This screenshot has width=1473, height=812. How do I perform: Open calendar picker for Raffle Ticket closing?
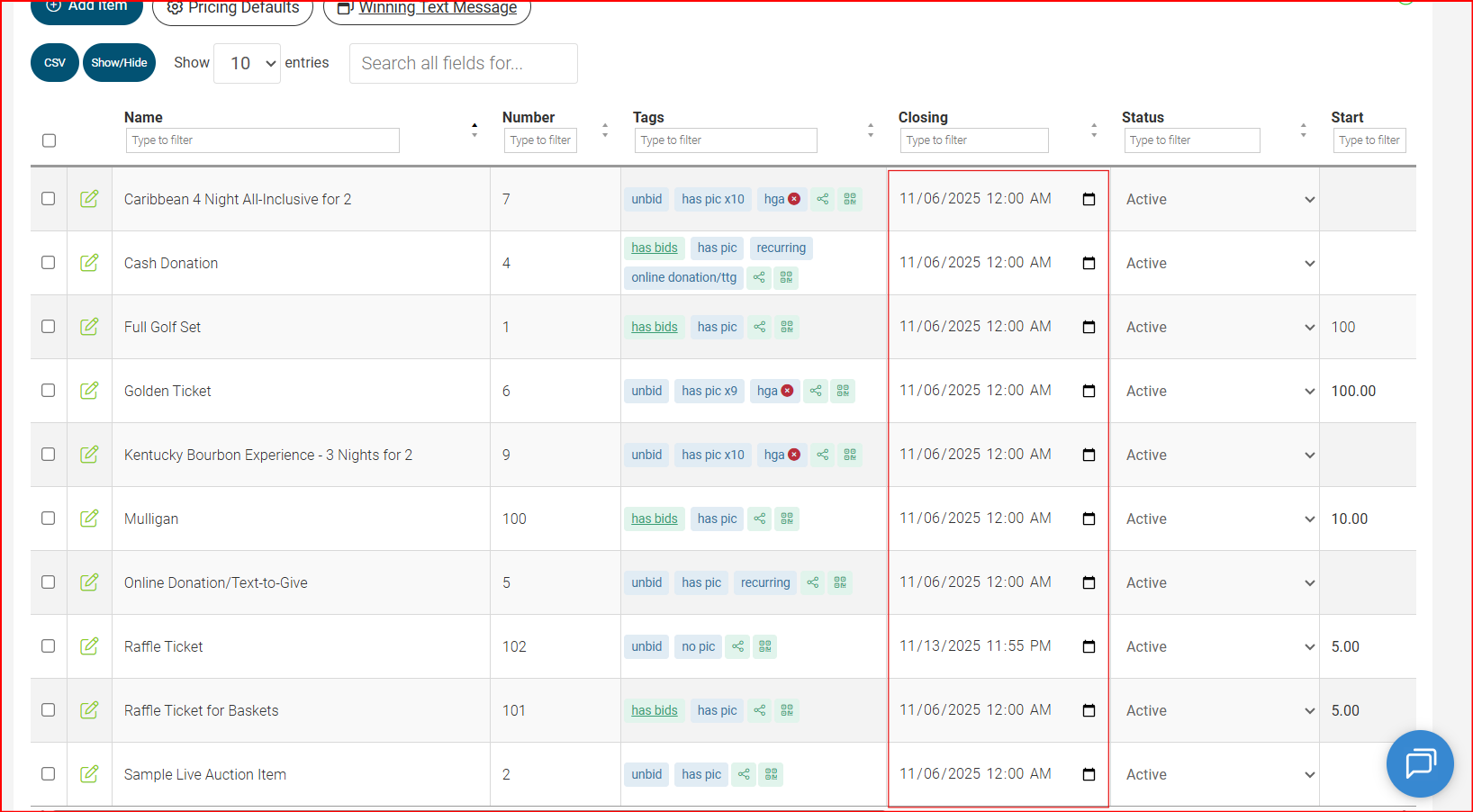point(1089,646)
